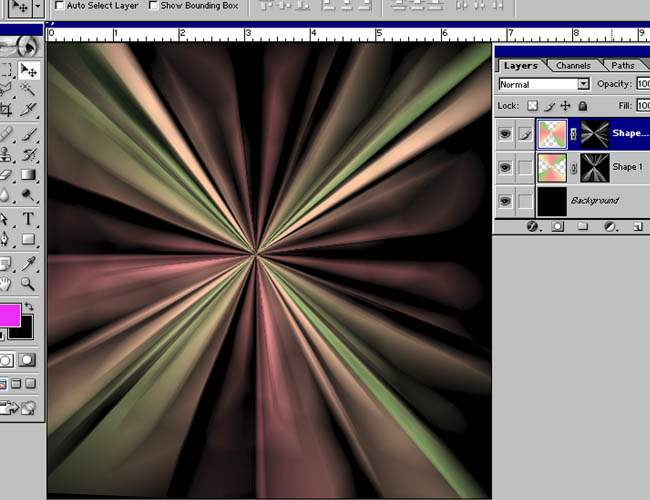Select the selected Shape layer's vector mask thumbnail
This screenshot has height=500, width=650.
pyautogui.click(x=595, y=134)
